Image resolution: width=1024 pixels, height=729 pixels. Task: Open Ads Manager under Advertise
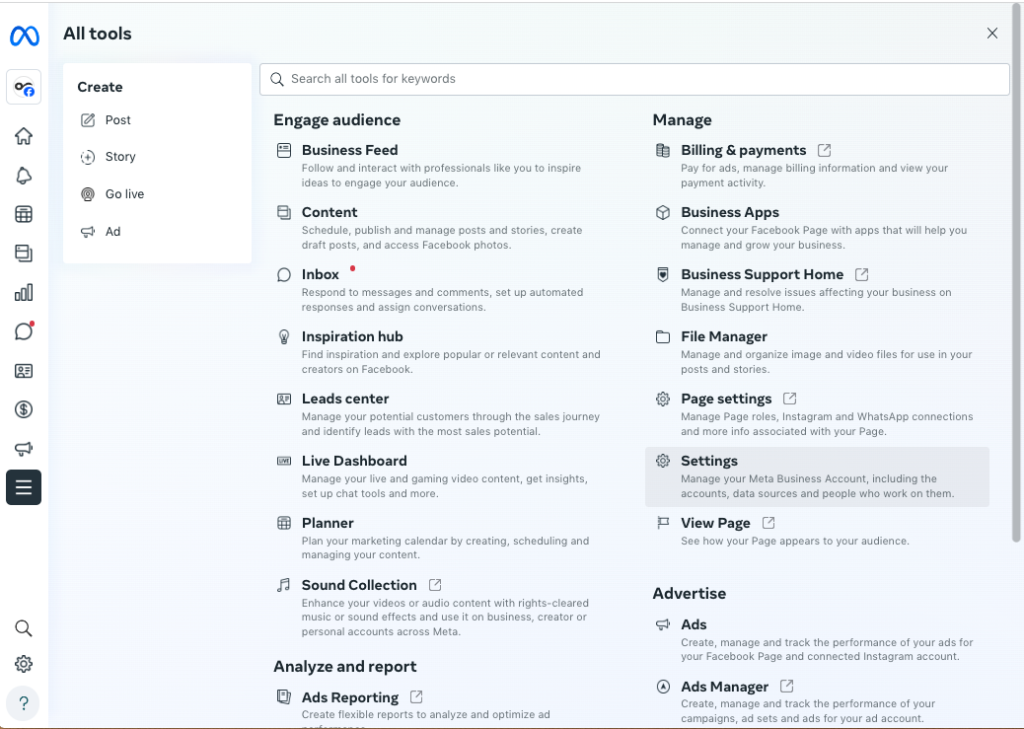pos(724,687)
